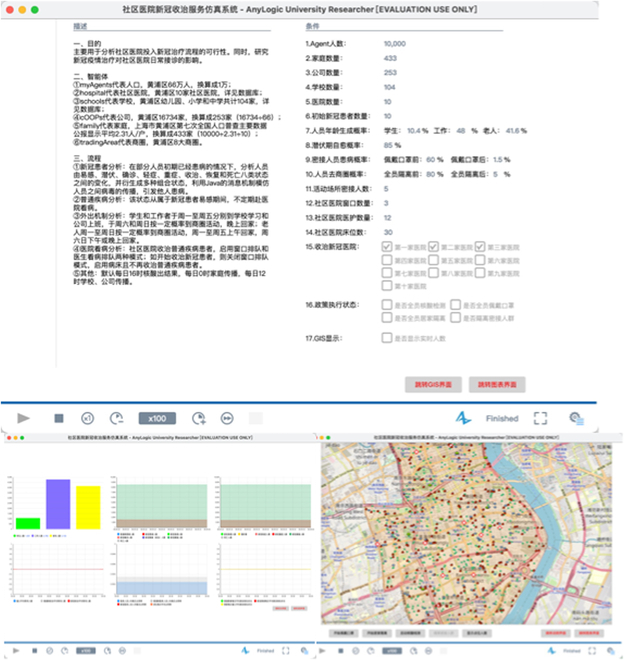Click the AnyLogic logo icon
The width and height of the screenshot is (624, 660).
tap(463, 418)
